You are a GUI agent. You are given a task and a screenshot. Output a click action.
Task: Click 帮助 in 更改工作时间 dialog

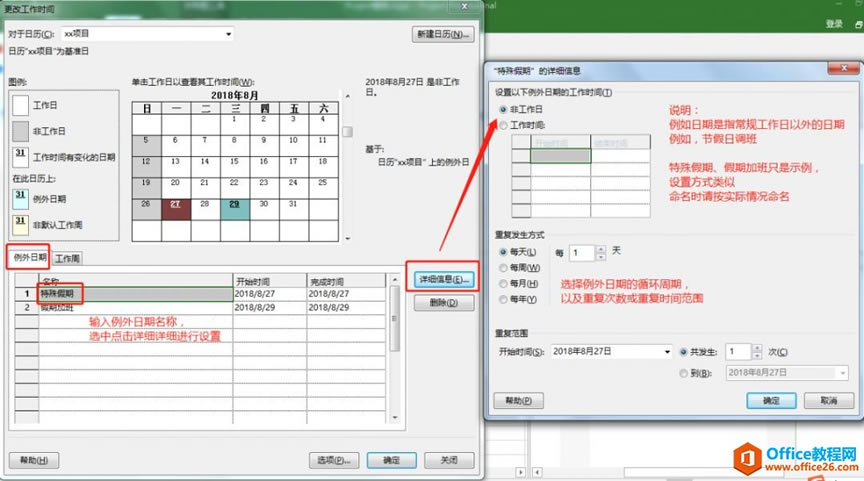34,460
